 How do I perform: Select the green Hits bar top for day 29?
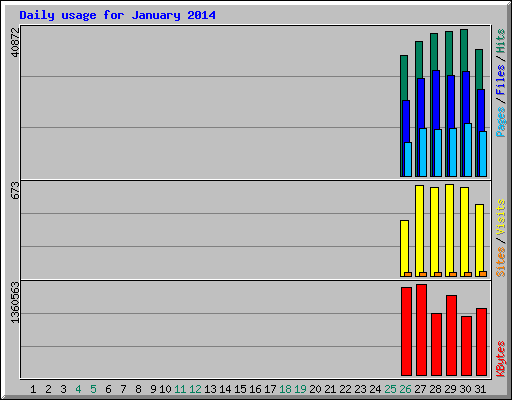(x=449, y=52)
